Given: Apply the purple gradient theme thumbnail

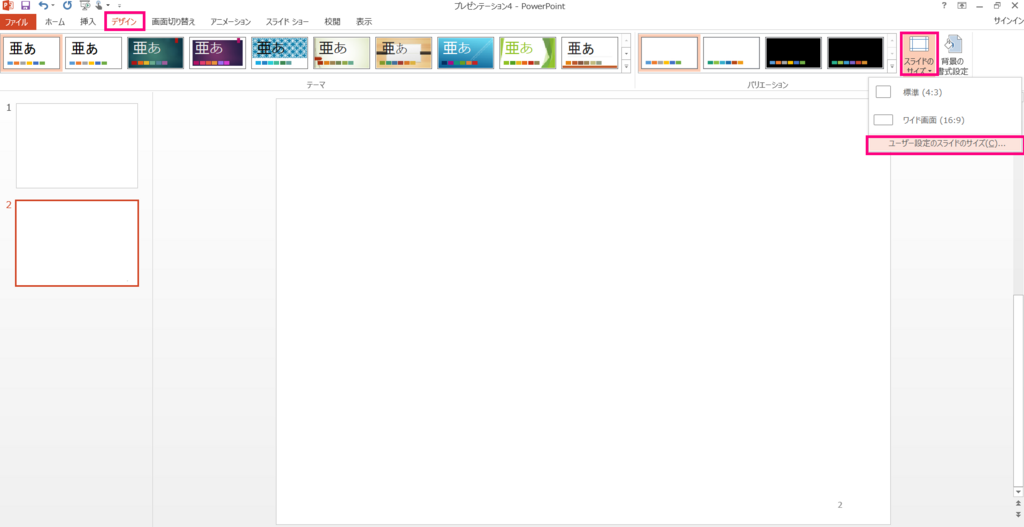Looking at the screenshot, I should click(217, 53).
